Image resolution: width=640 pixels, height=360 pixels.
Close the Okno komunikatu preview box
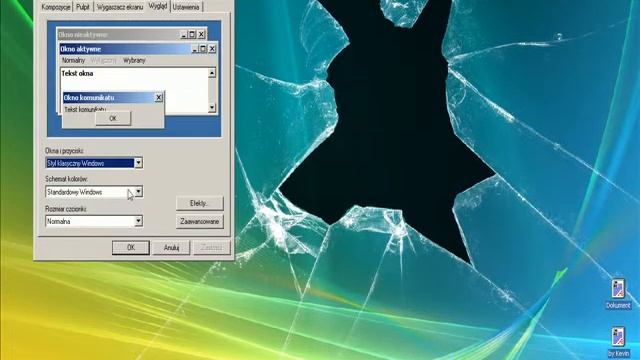tap(159, 97)
